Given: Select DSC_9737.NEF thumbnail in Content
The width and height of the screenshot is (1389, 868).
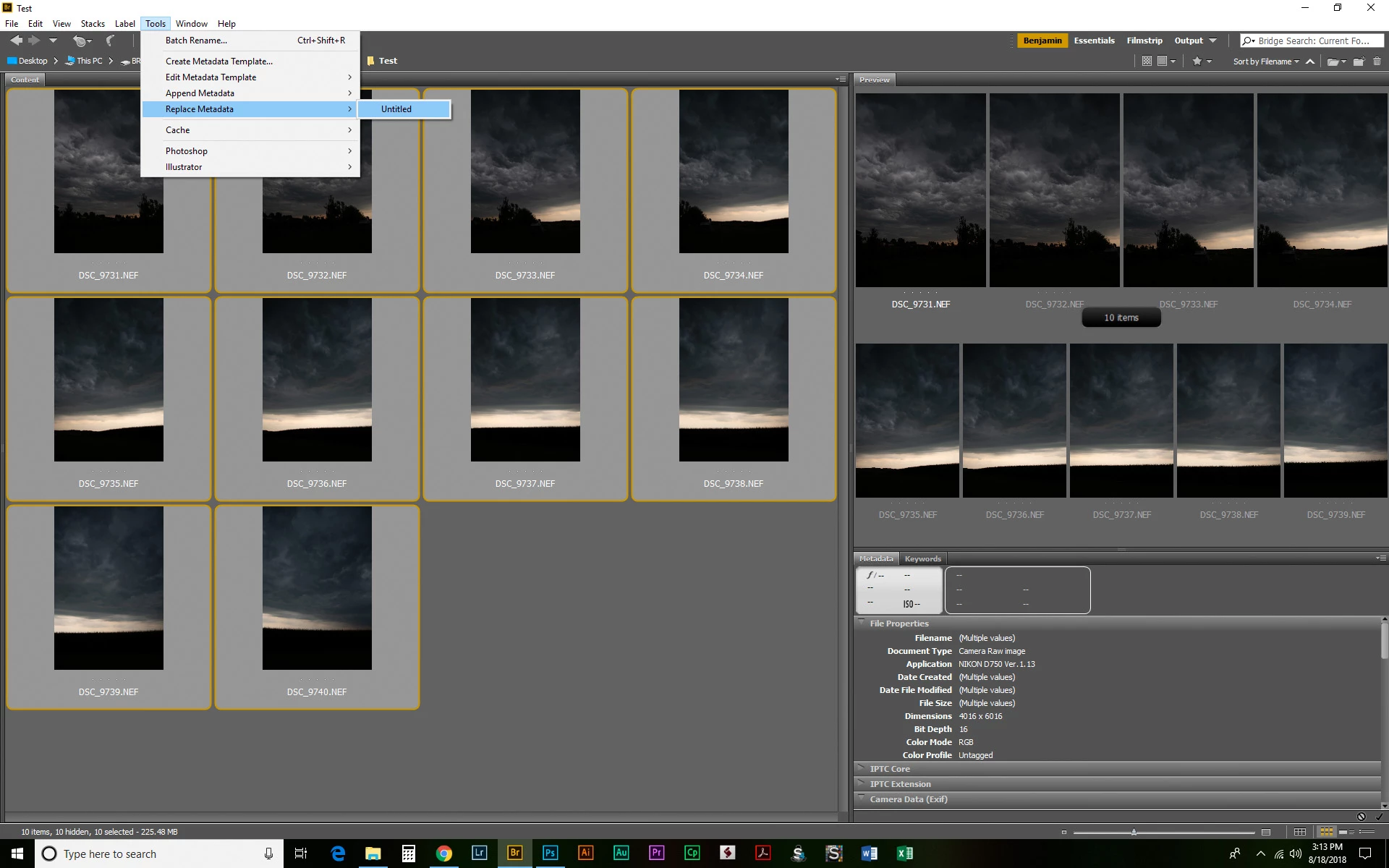Looking at the screenshot, I should pyautogui.click(x=525, y=380).
